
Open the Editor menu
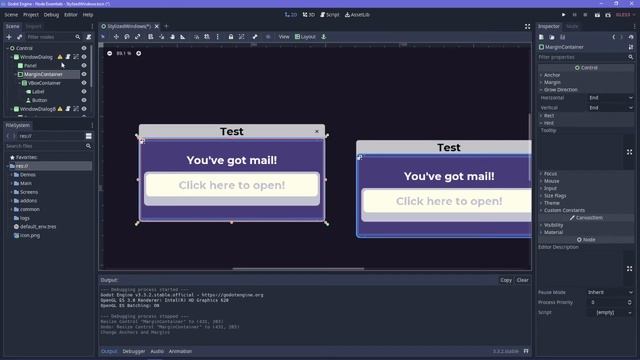click(70, 15)
